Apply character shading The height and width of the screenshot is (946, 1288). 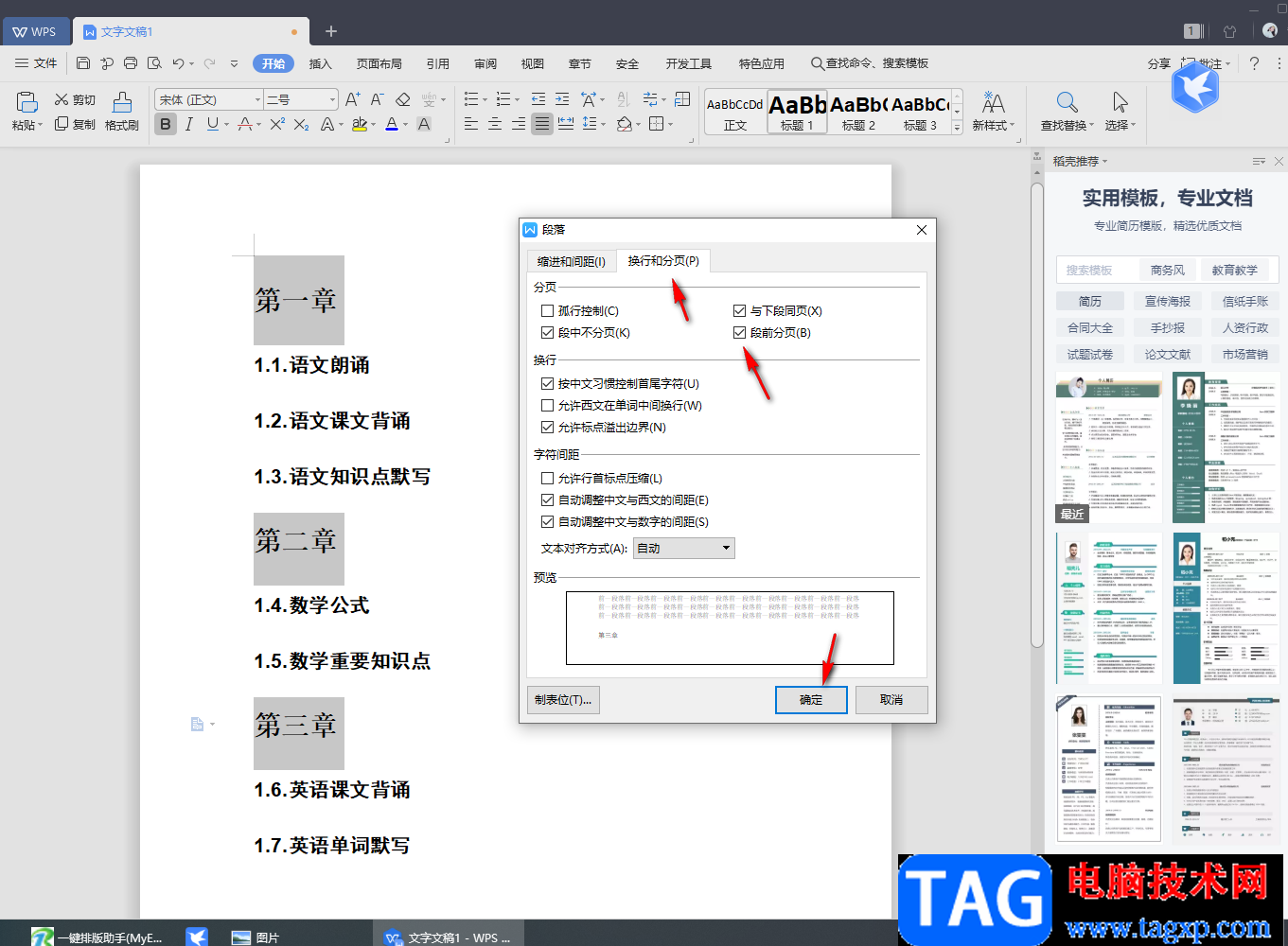[424, 124]
